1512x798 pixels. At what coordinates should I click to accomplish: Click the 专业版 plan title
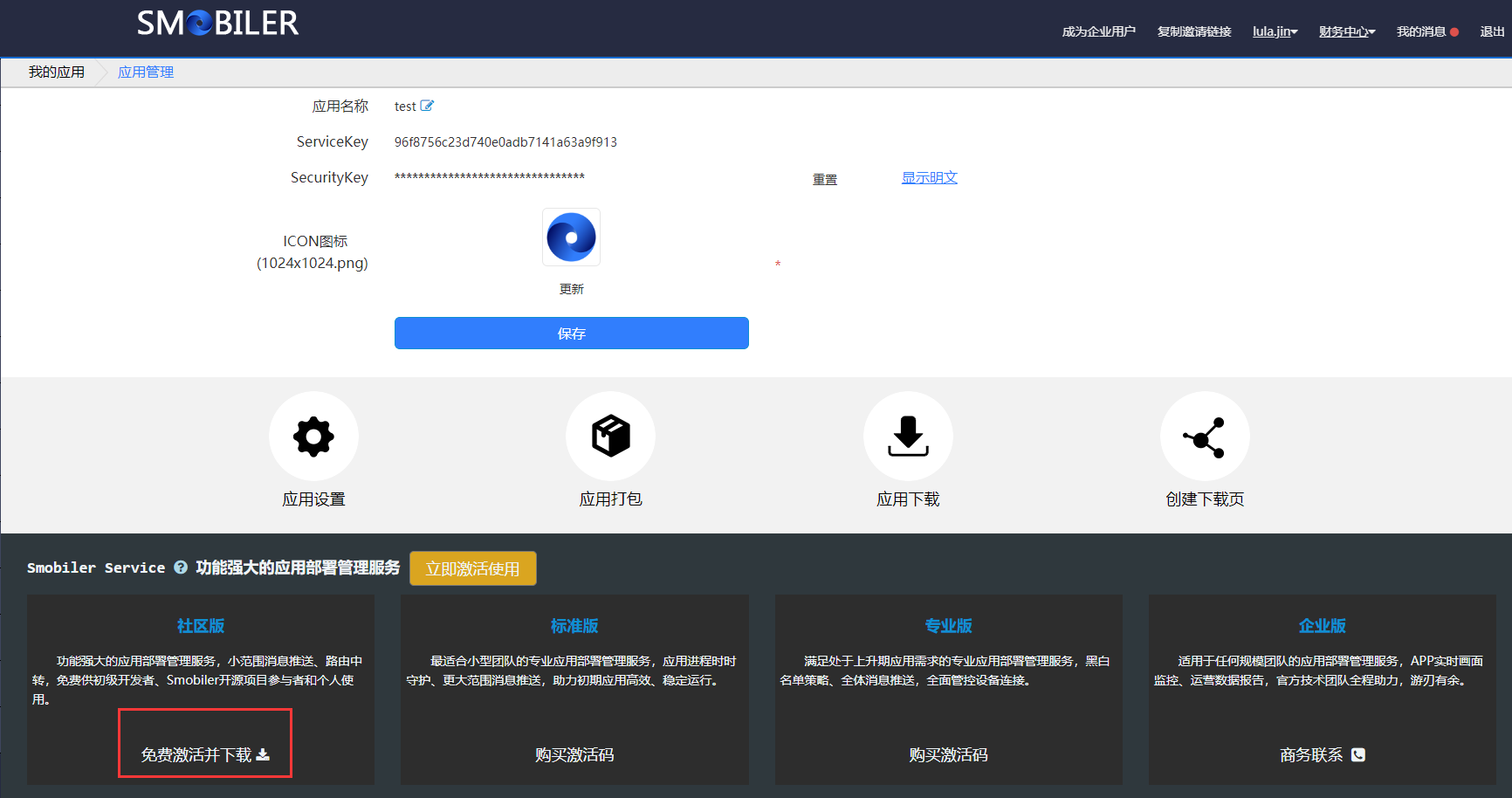(x=949, y=626)
